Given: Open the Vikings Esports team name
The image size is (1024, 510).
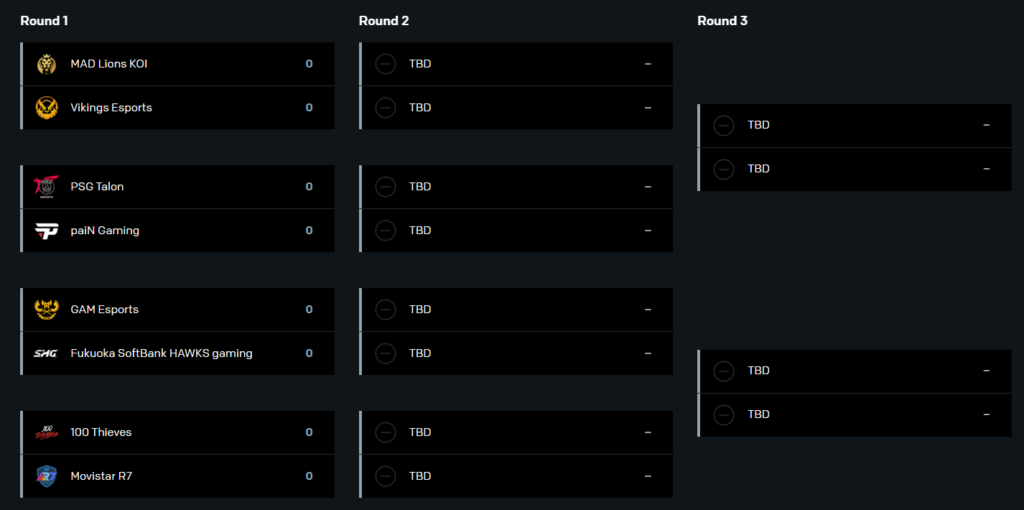Looking at the screenshot, I should click(x=111, y=107).
